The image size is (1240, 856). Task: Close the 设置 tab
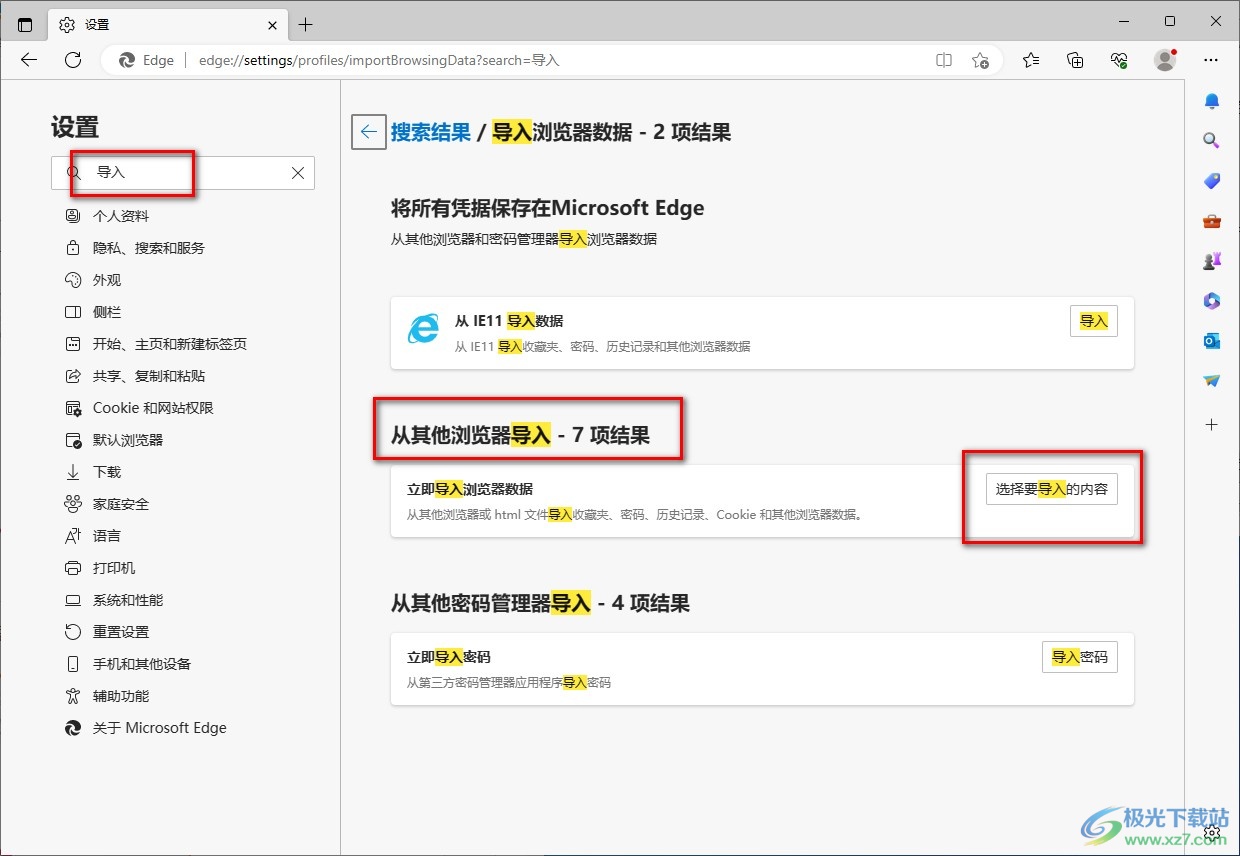click(x=273, y=24)
